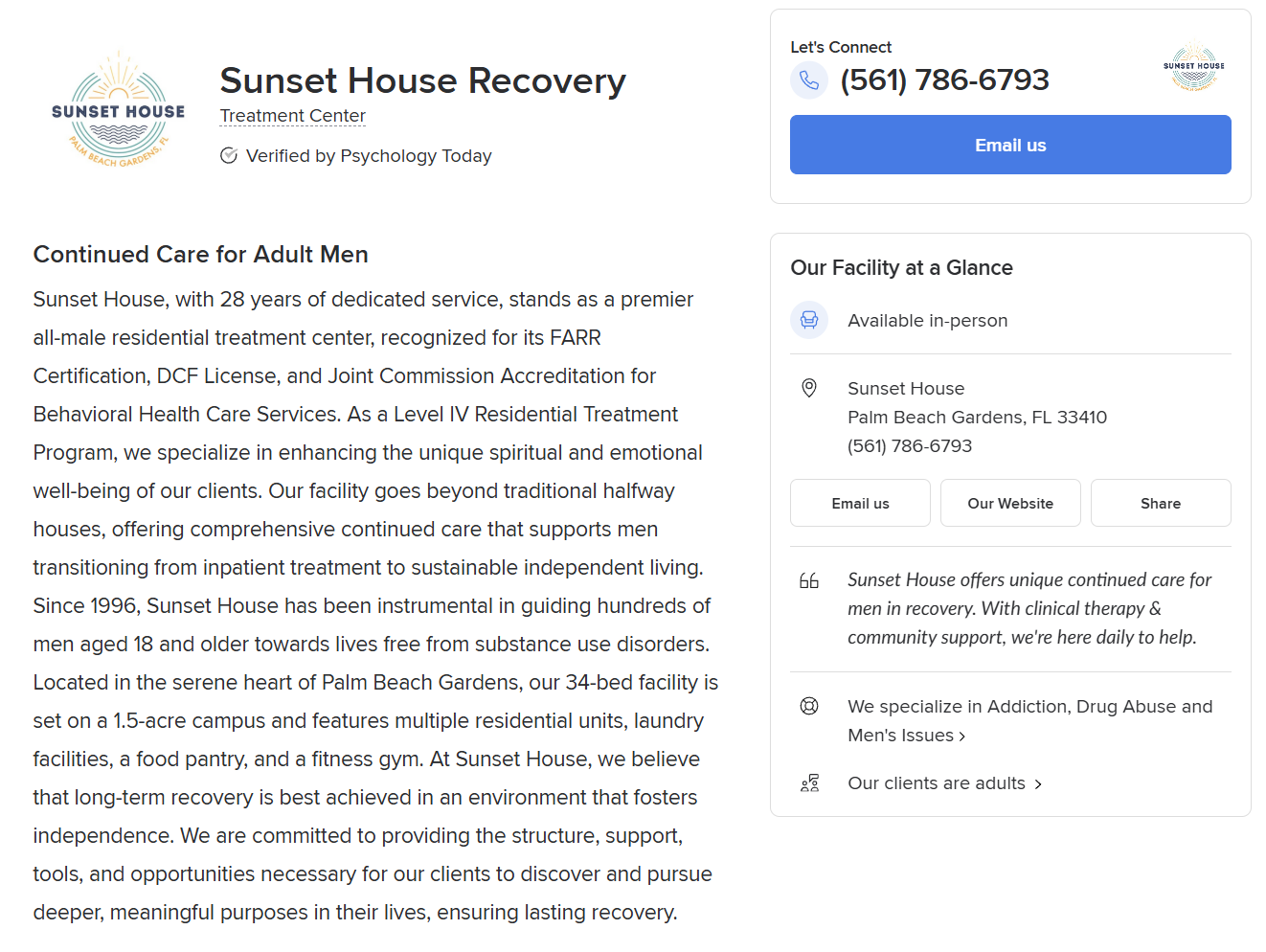Image resolution: width=1266 pixels, height=952 pixels.
Task: Expand the specialties chevron after Men's Issues
Action: pyautogui.click(x=962, y=737)
